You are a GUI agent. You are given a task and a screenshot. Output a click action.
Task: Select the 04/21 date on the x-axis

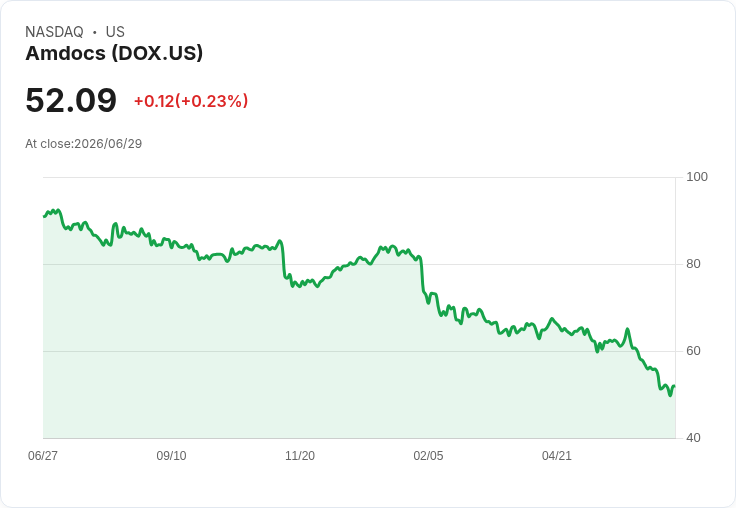(557, 456)
